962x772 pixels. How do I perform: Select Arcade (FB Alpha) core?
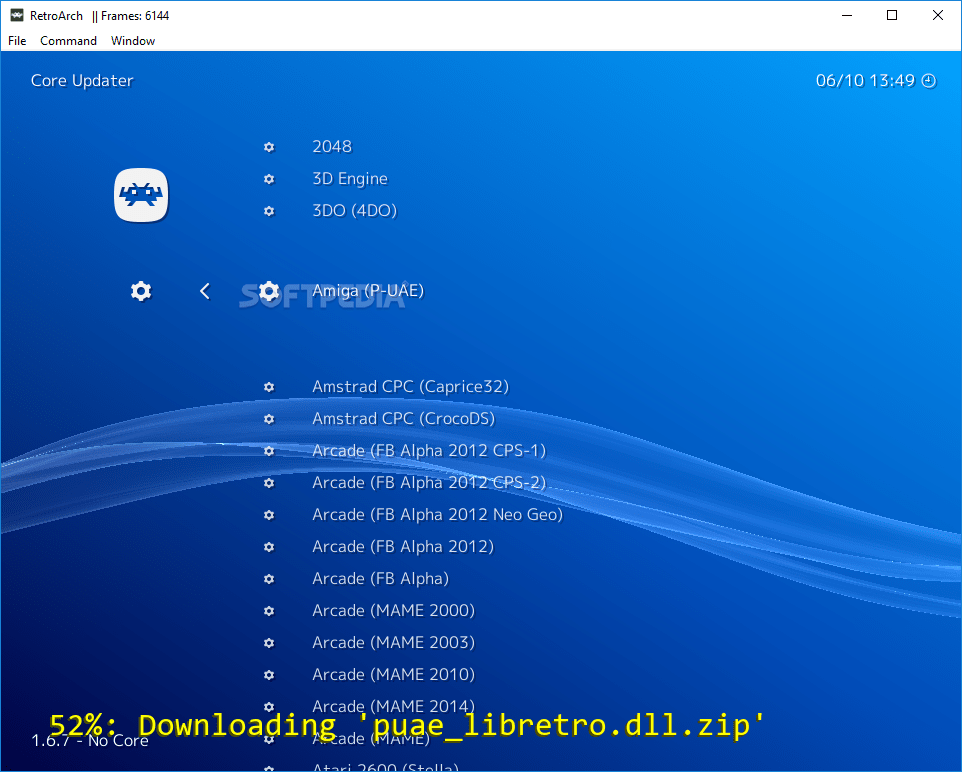pyautogui.click(x=380, y=579)
